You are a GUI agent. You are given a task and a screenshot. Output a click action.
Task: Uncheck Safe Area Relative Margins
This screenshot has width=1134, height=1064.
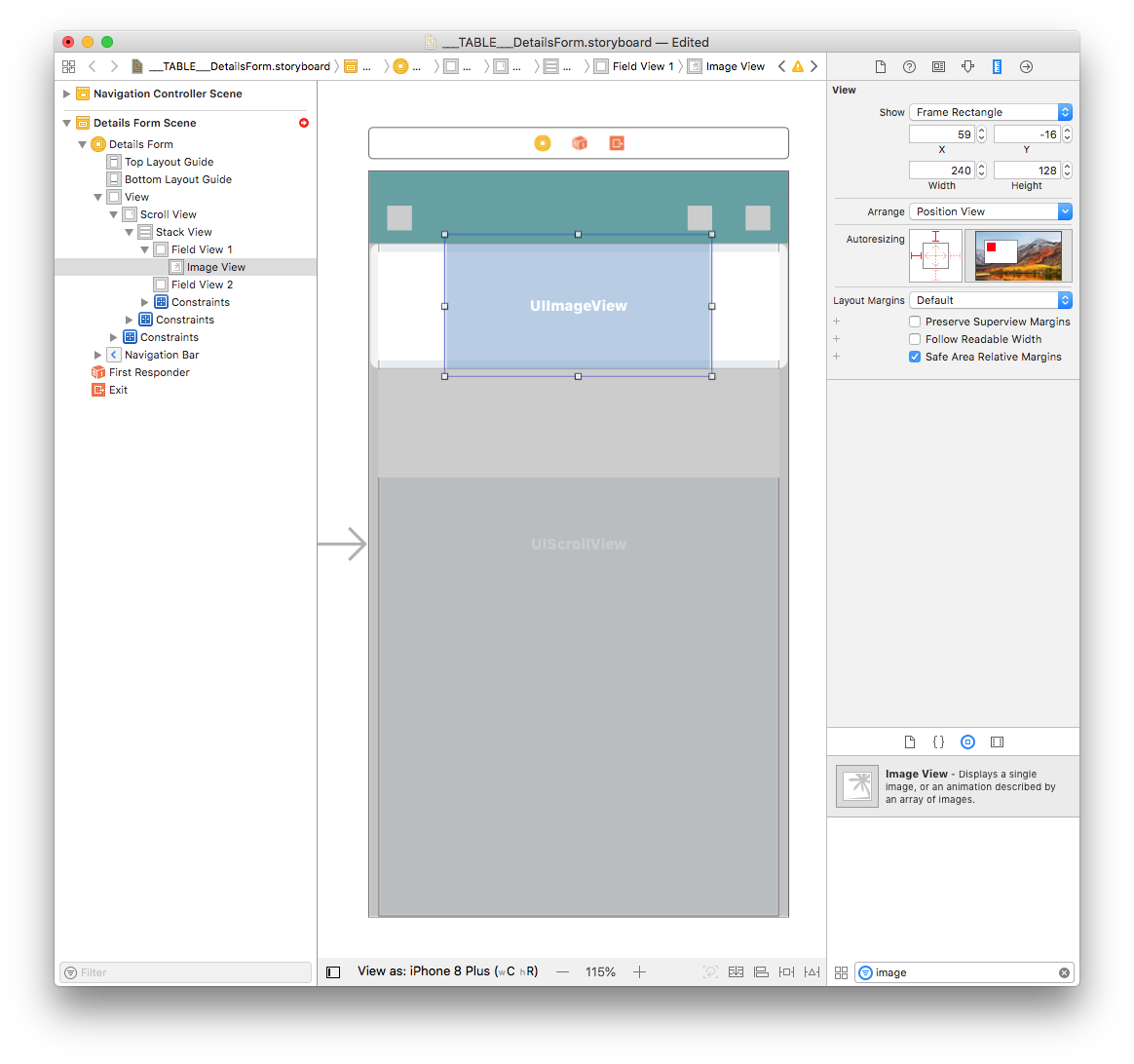(915, 357)
